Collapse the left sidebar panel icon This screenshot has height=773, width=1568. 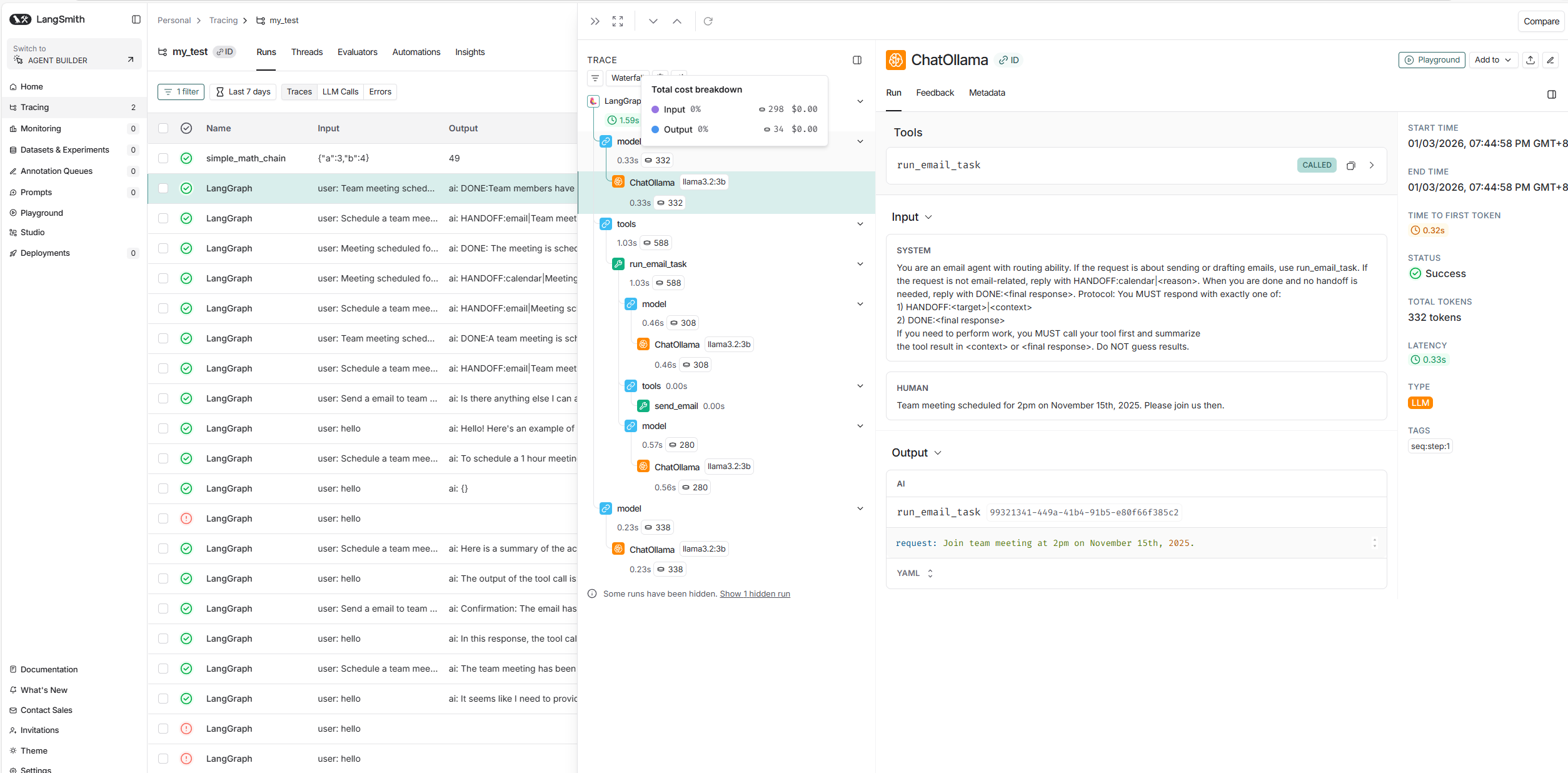point(136,19)
